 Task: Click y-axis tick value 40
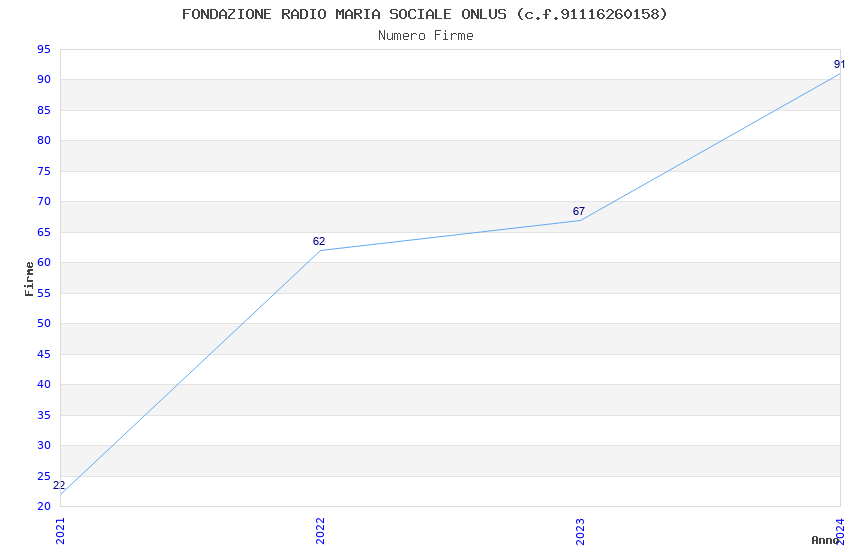coord(44,385)
